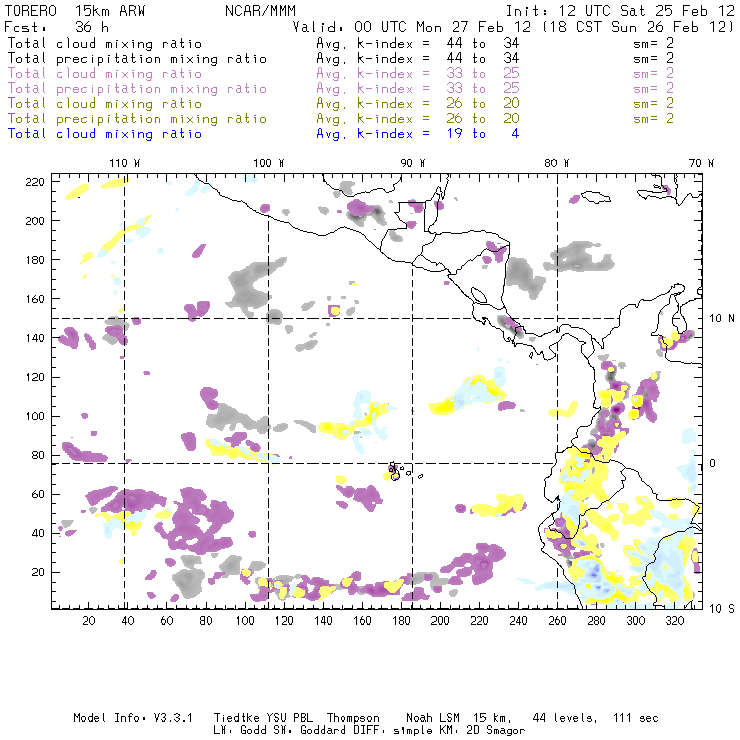Select blue k-index value "19 to 4"
The height and width of the screenshot is (740, 740).
tap(482, 133)
